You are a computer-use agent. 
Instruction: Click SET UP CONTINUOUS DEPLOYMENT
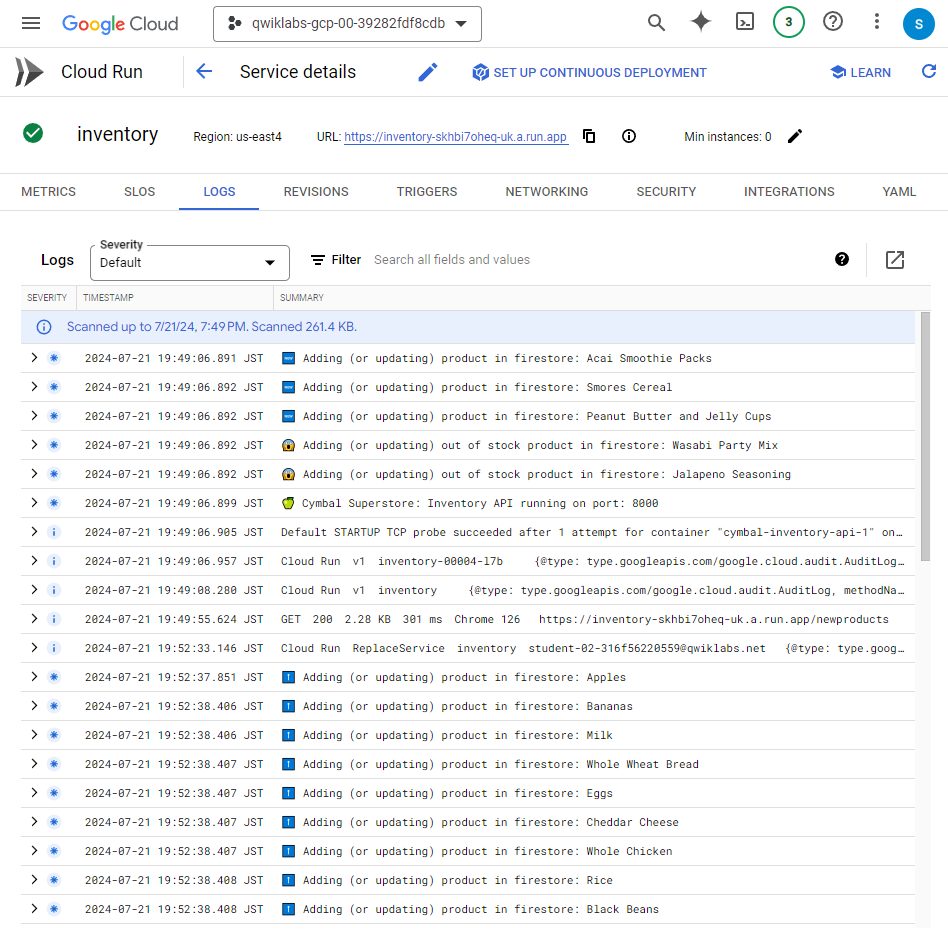[589, 73]
